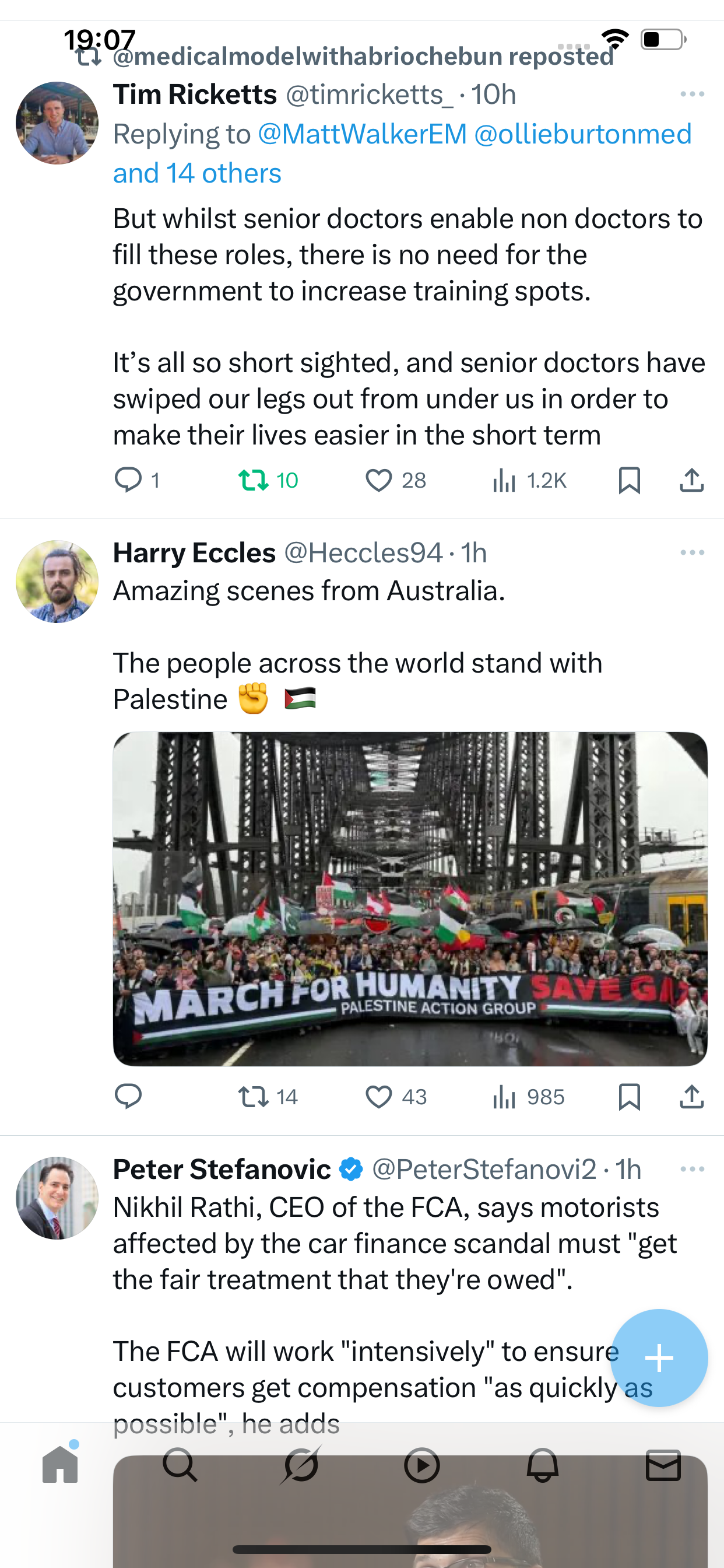Open @MattWalkerEM profile link
The height and width of the screenshot is (1568, 724).
coord(362,134)
